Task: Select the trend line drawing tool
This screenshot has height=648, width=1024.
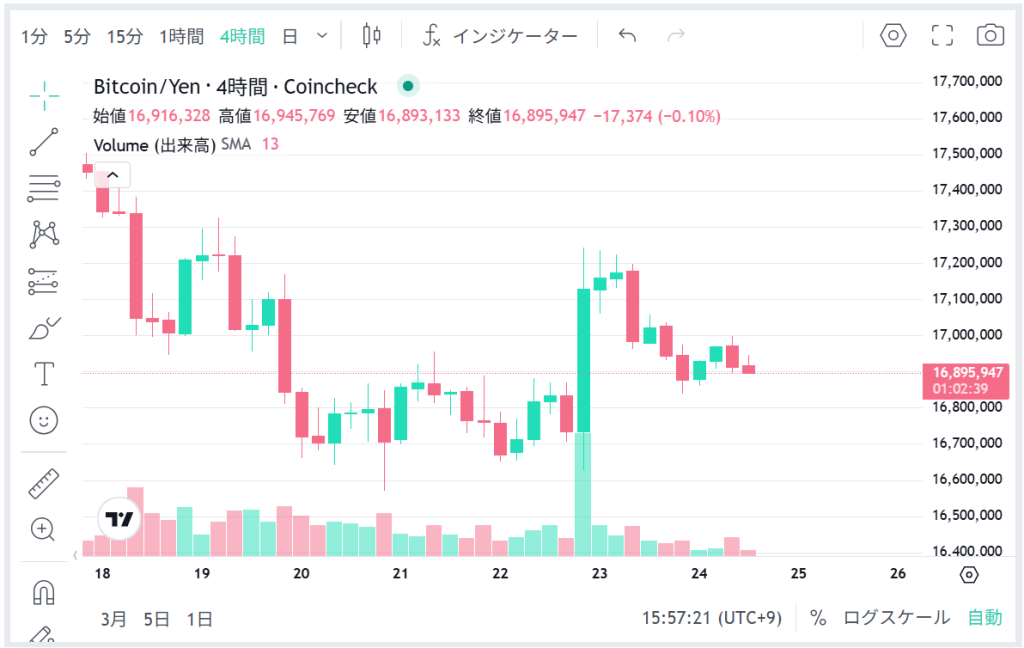Action: click(44, 142)
